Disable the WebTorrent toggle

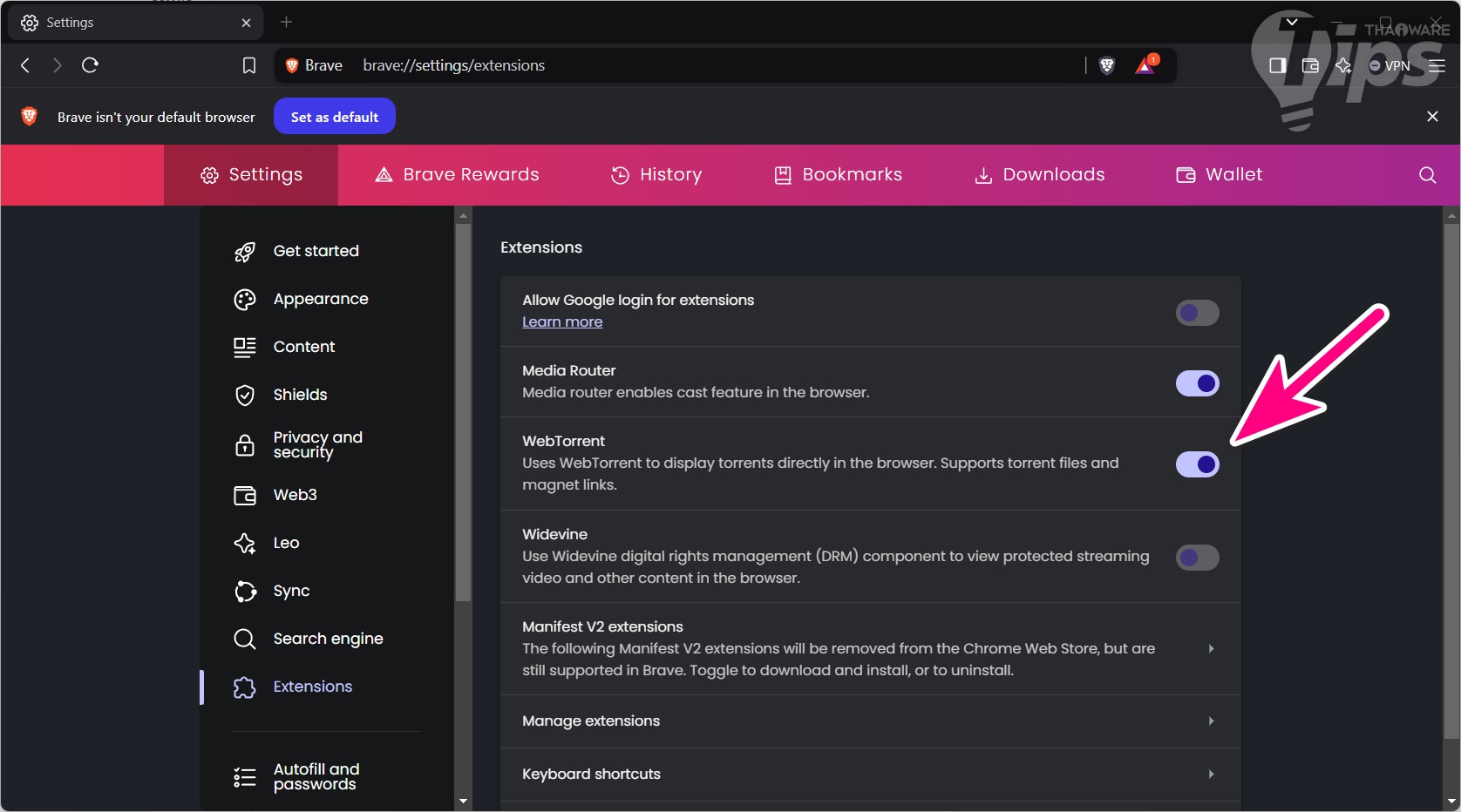point(1197,464)
